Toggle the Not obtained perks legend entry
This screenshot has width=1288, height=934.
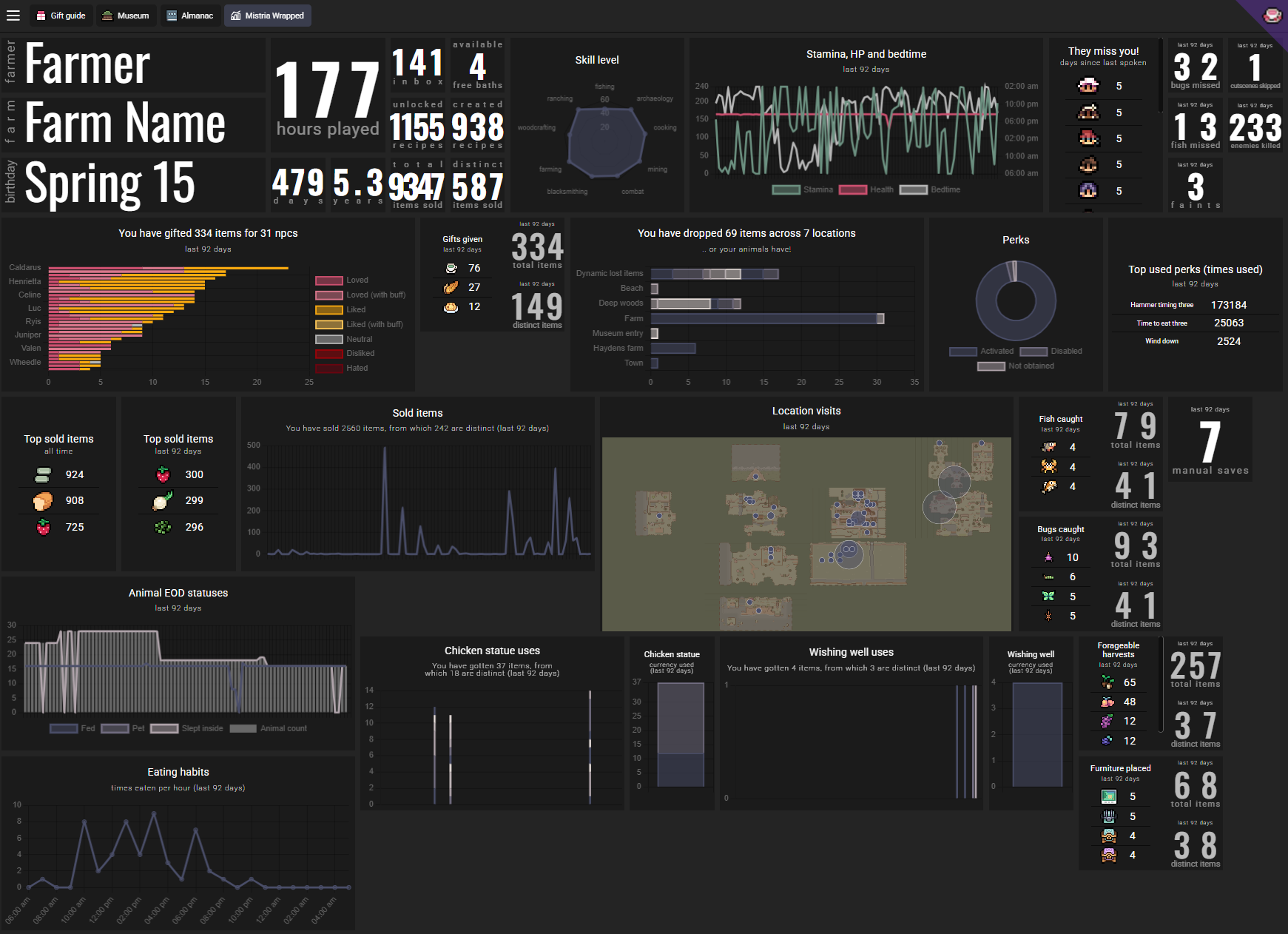tap(1016, 366)
